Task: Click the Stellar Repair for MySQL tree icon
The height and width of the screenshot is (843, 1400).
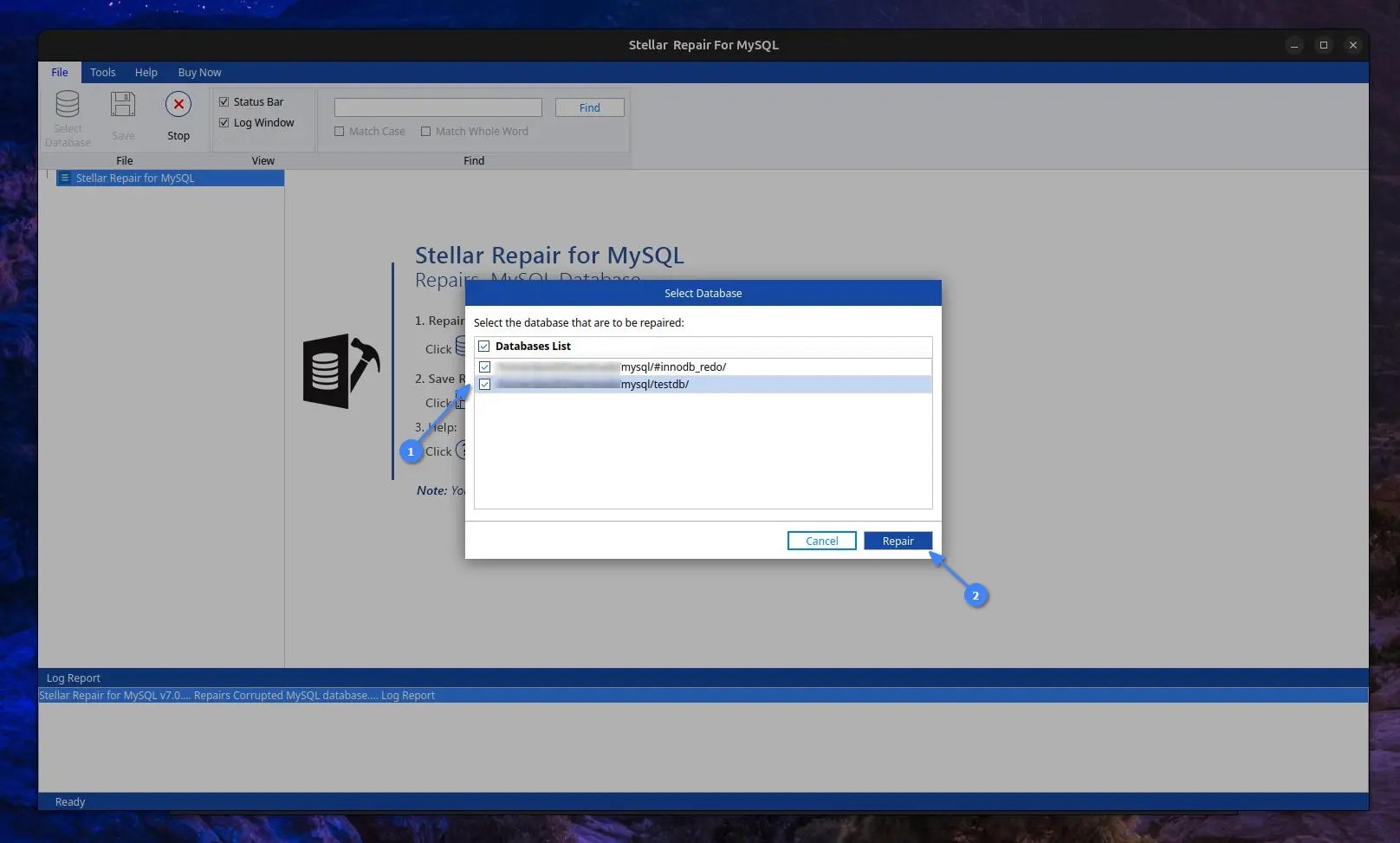Action: coord(65,178)
